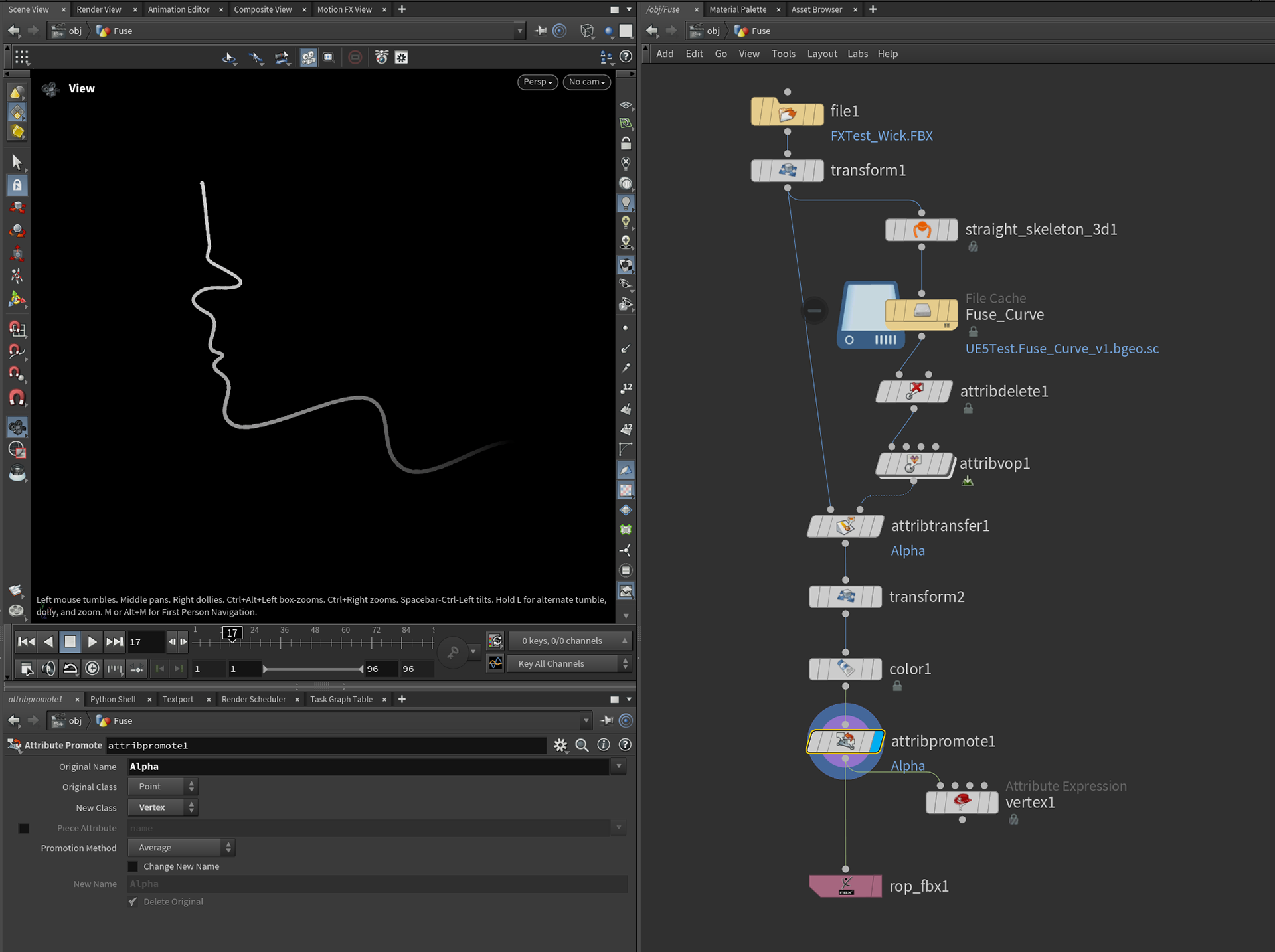Open the node info icon in parameters
This screenshot has height=952, width=1275.
(604, 745)
